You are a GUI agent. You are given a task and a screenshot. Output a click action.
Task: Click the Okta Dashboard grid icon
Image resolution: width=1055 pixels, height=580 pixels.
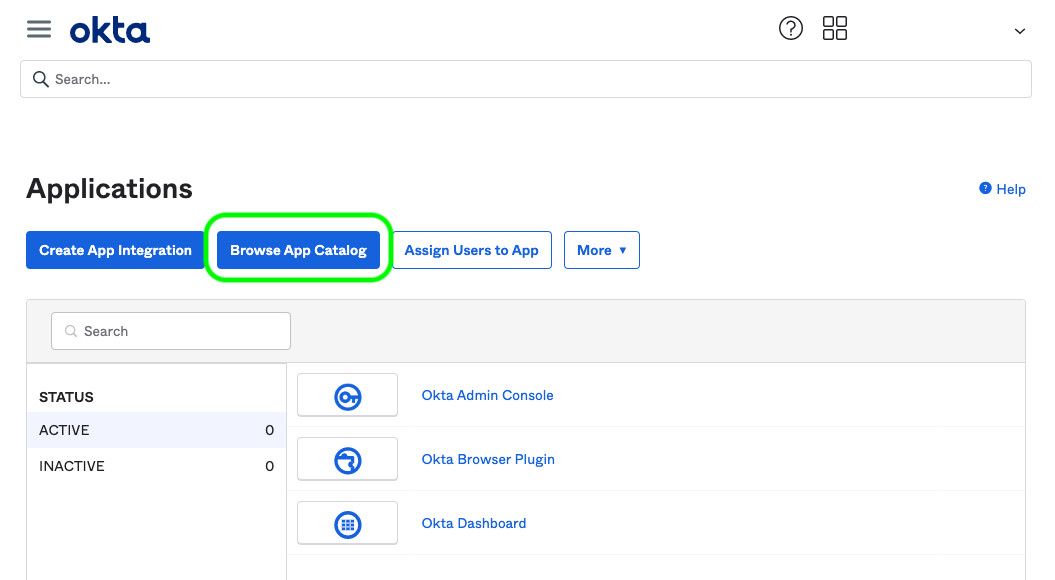(347, 524)
